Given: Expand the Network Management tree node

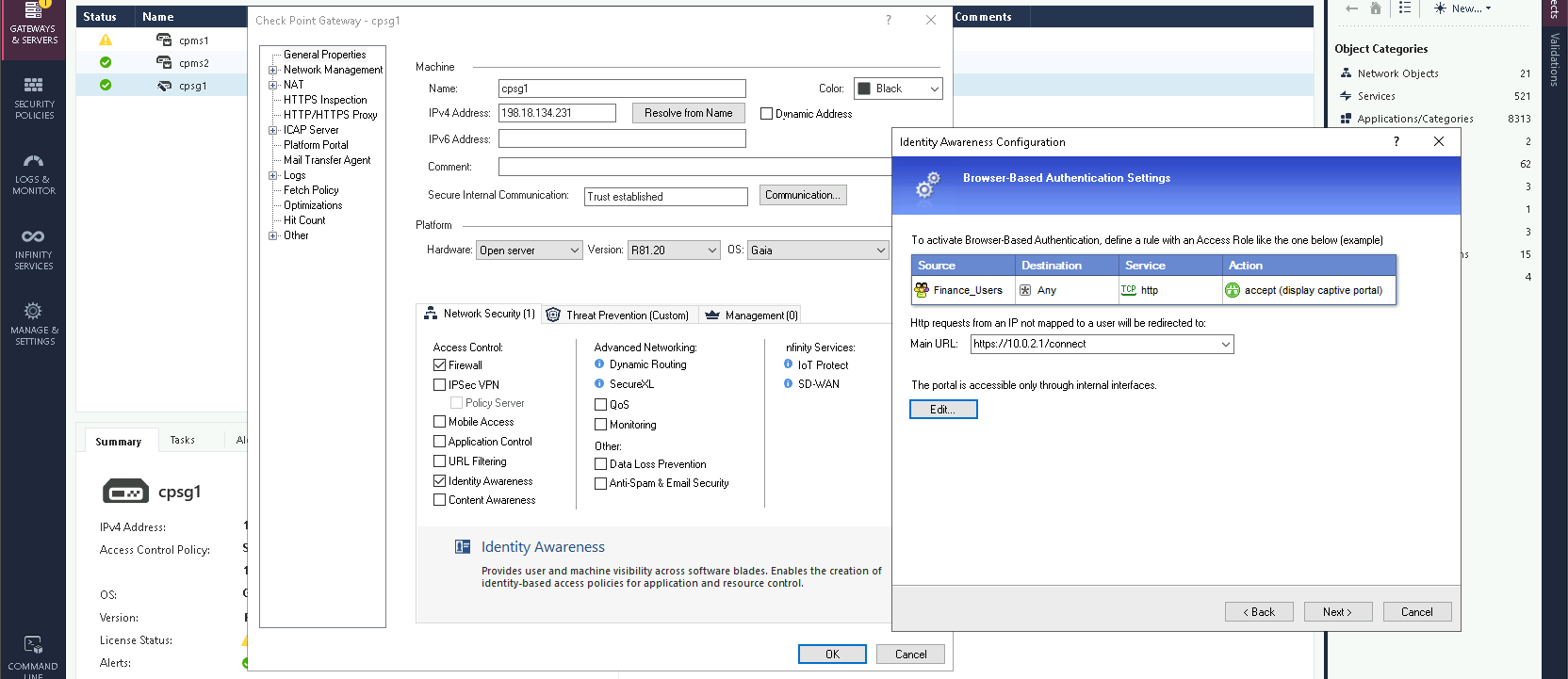Looking at the screenshot, I should pos(273,70).
